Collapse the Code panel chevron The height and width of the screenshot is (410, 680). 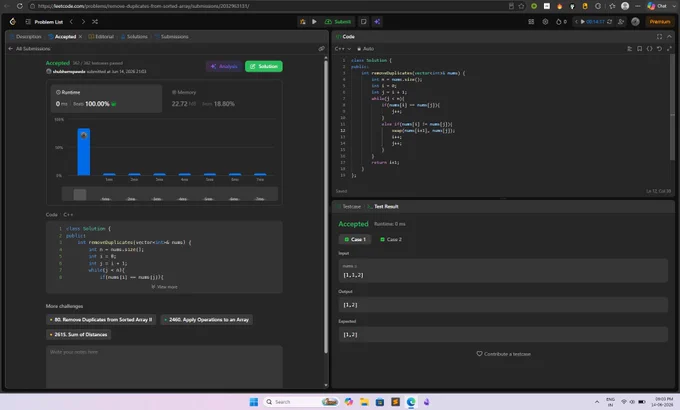(x=669, y=36)
